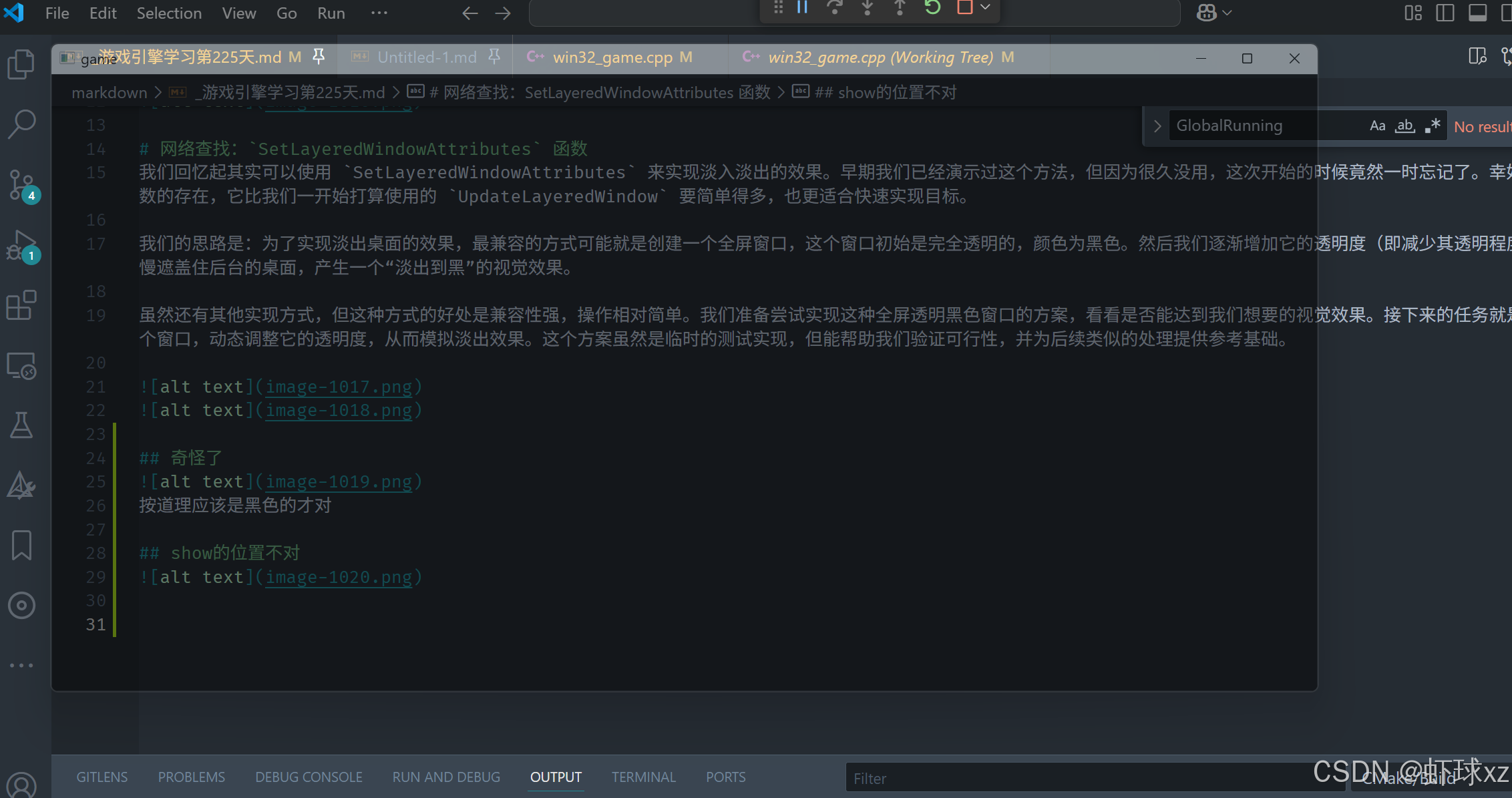Click the stop debugging square button
Viewport: 1512px width, 798px height.
coord(964,8)
